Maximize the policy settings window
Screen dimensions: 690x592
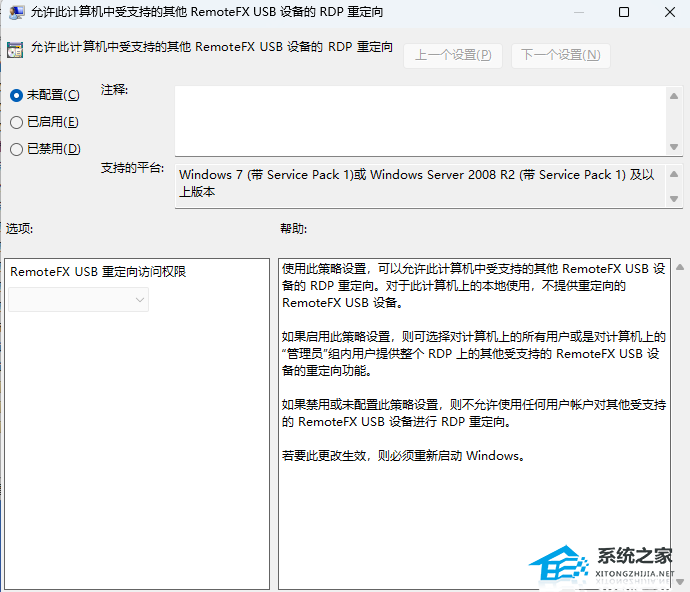[x=624, y=12]
